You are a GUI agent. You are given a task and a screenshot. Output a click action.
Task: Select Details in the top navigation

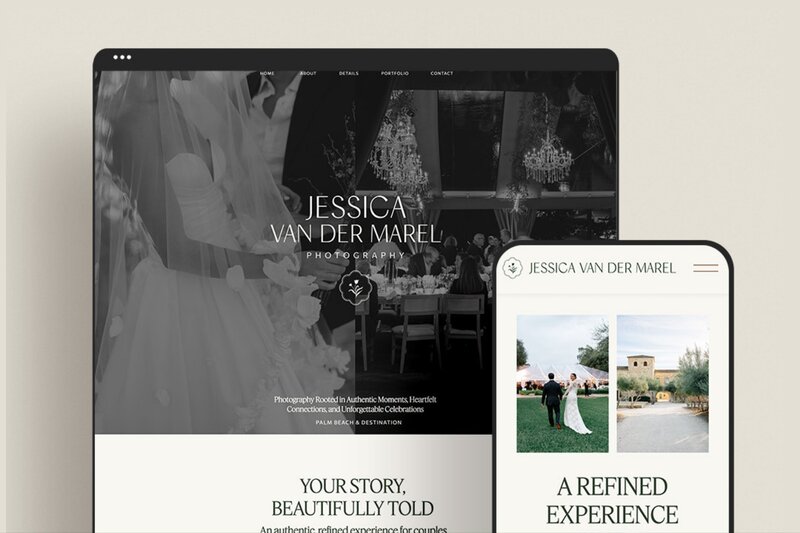click(348, 74)
